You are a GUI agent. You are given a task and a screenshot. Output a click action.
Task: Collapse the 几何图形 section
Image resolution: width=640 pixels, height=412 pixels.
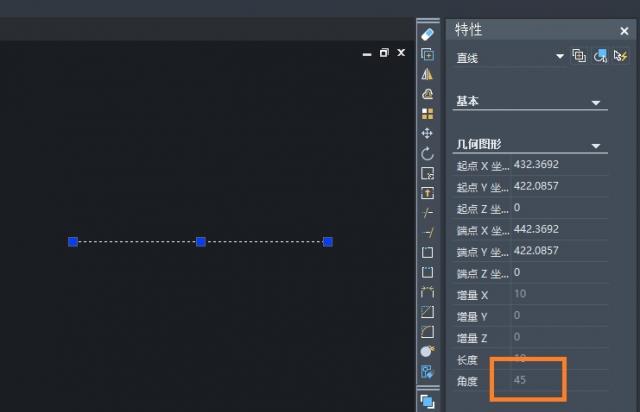(596, 146)
